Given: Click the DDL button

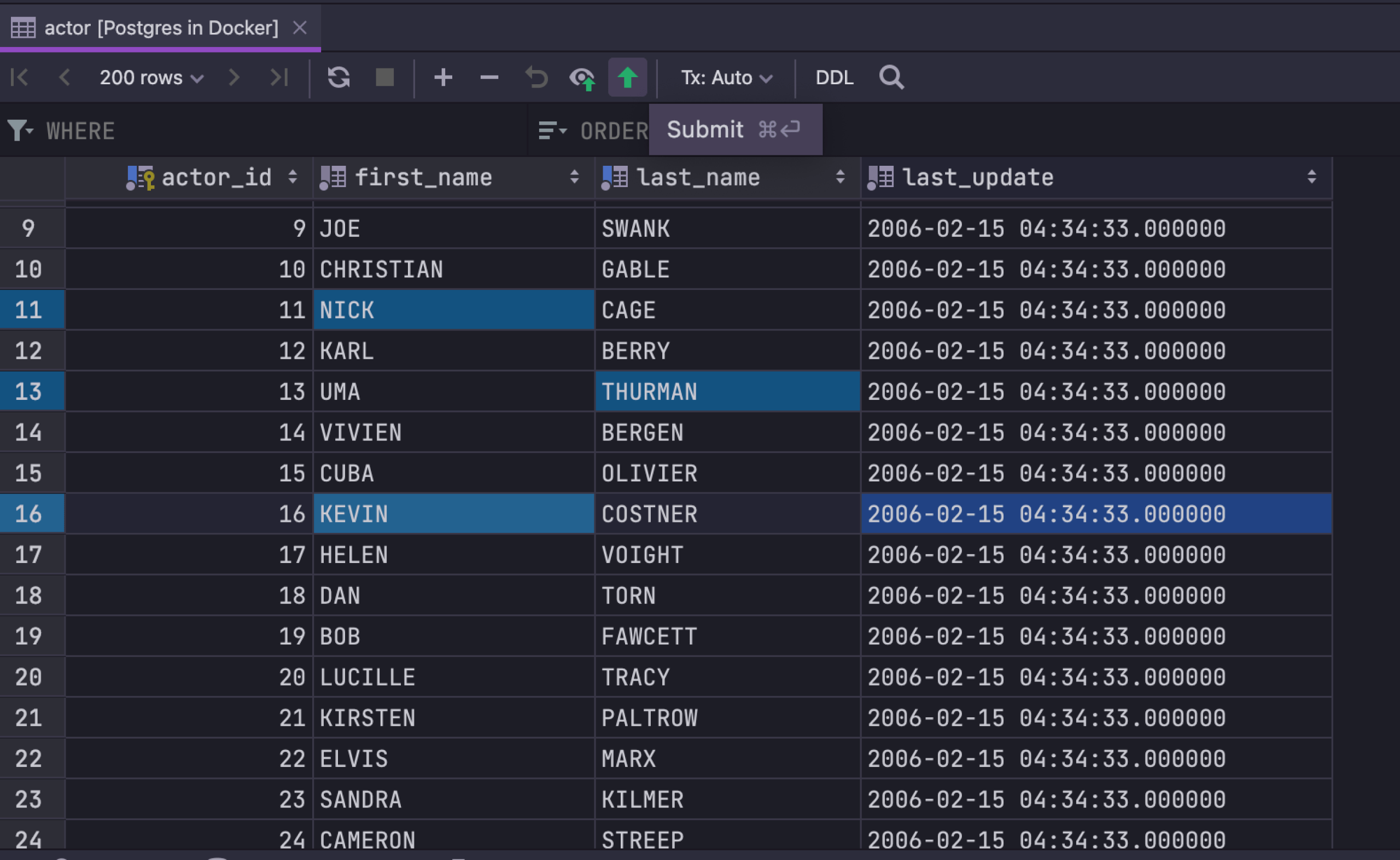Looking at the screenshot, I should [834, 77].
